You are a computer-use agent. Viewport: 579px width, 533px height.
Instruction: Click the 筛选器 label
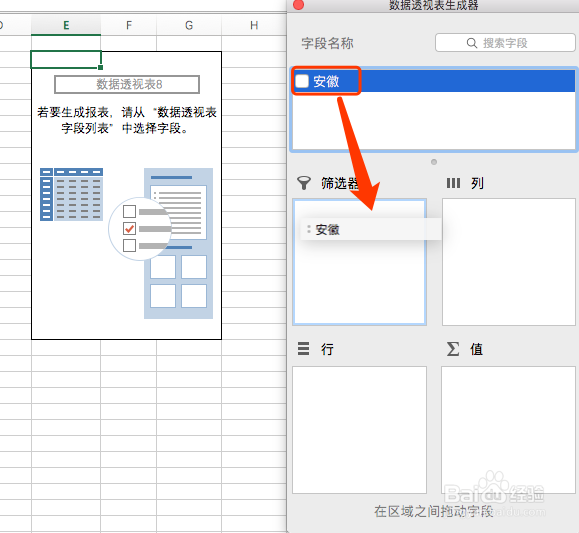coord(340,183)
